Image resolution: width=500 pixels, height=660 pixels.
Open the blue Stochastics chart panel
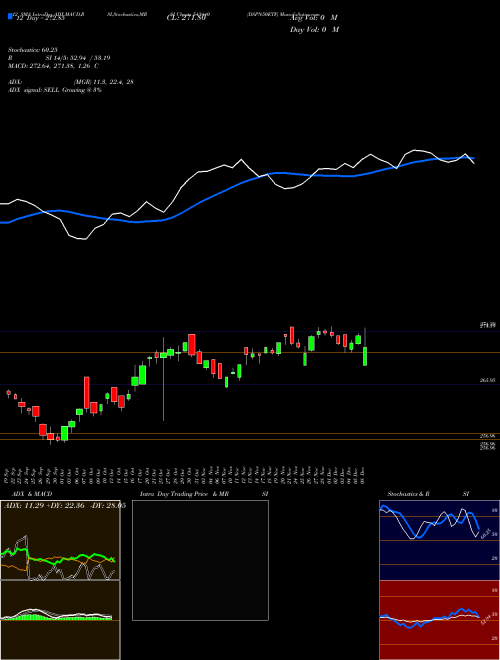tap(439, 540)
